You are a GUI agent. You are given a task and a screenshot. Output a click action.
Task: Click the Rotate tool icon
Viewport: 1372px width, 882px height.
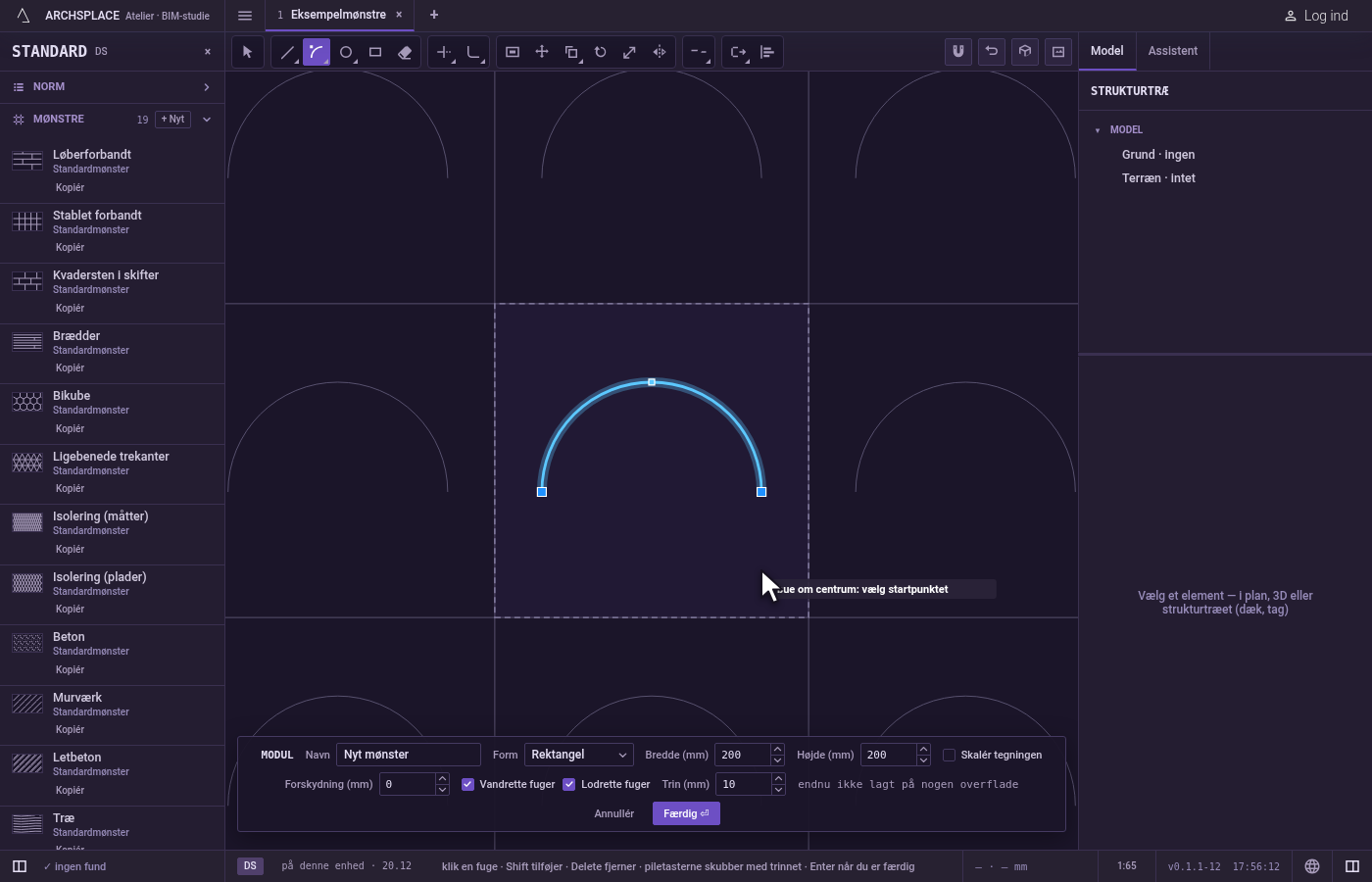(601, 52)
